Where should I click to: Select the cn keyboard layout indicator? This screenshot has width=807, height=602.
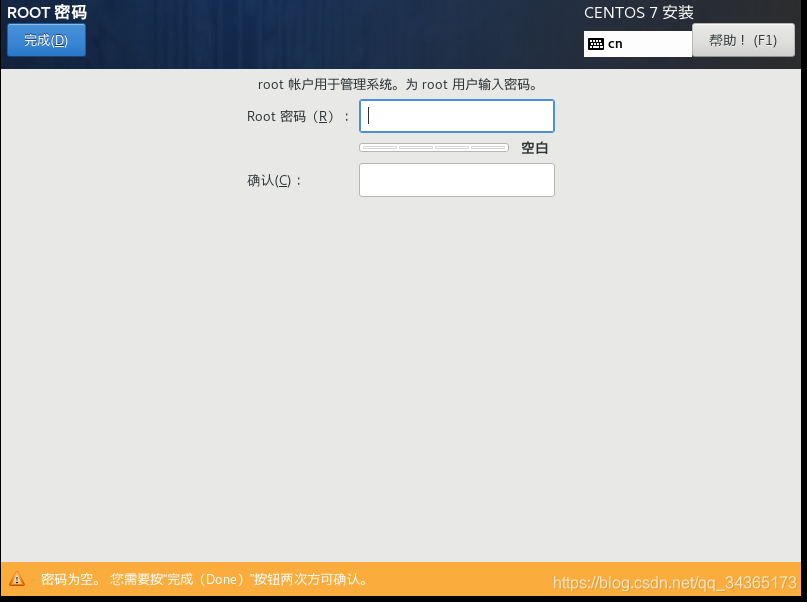(x=638, y=44)
